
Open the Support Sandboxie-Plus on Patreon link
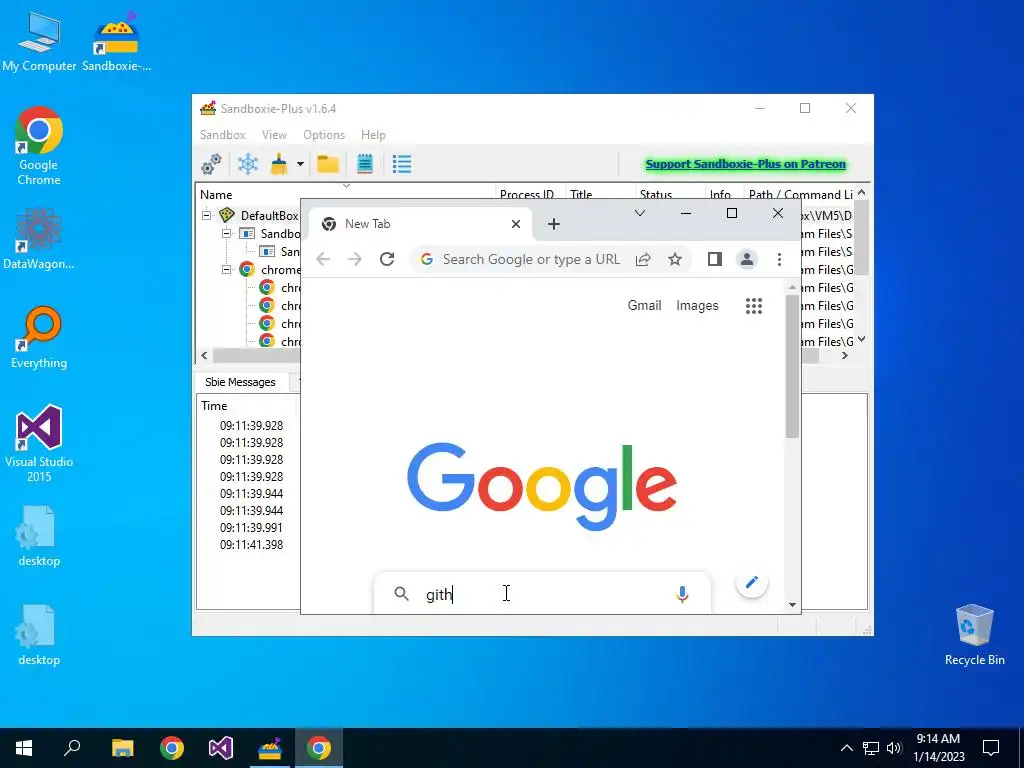745,164
